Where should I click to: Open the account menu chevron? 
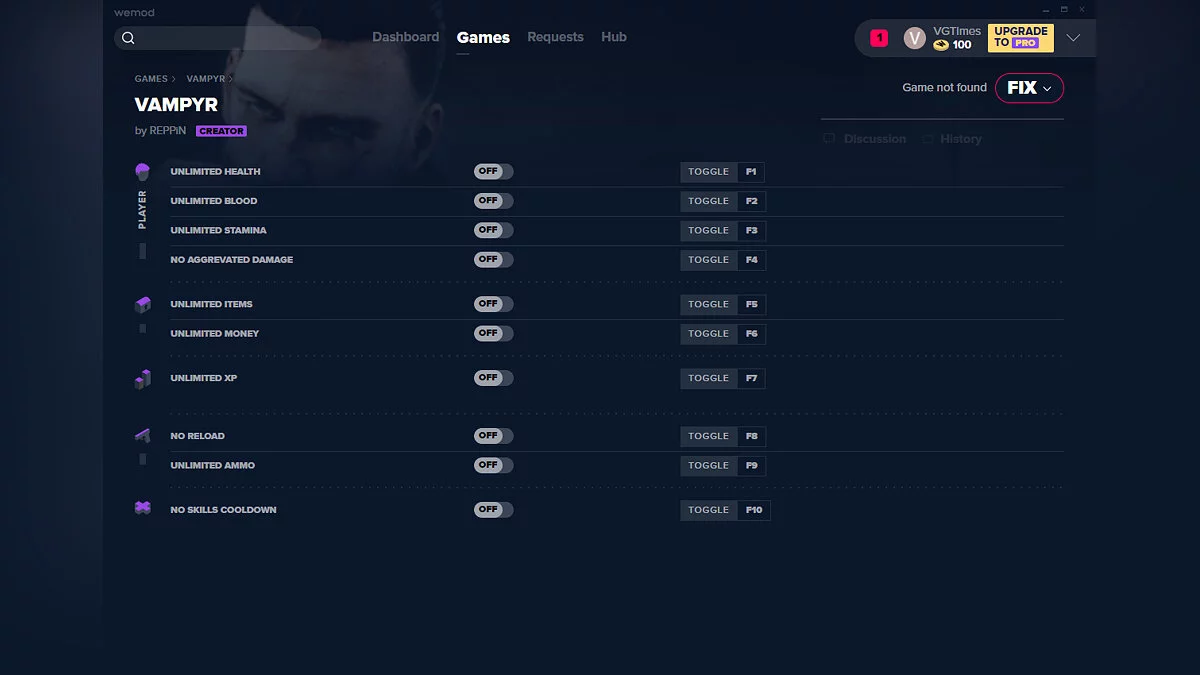(1073, 38)
